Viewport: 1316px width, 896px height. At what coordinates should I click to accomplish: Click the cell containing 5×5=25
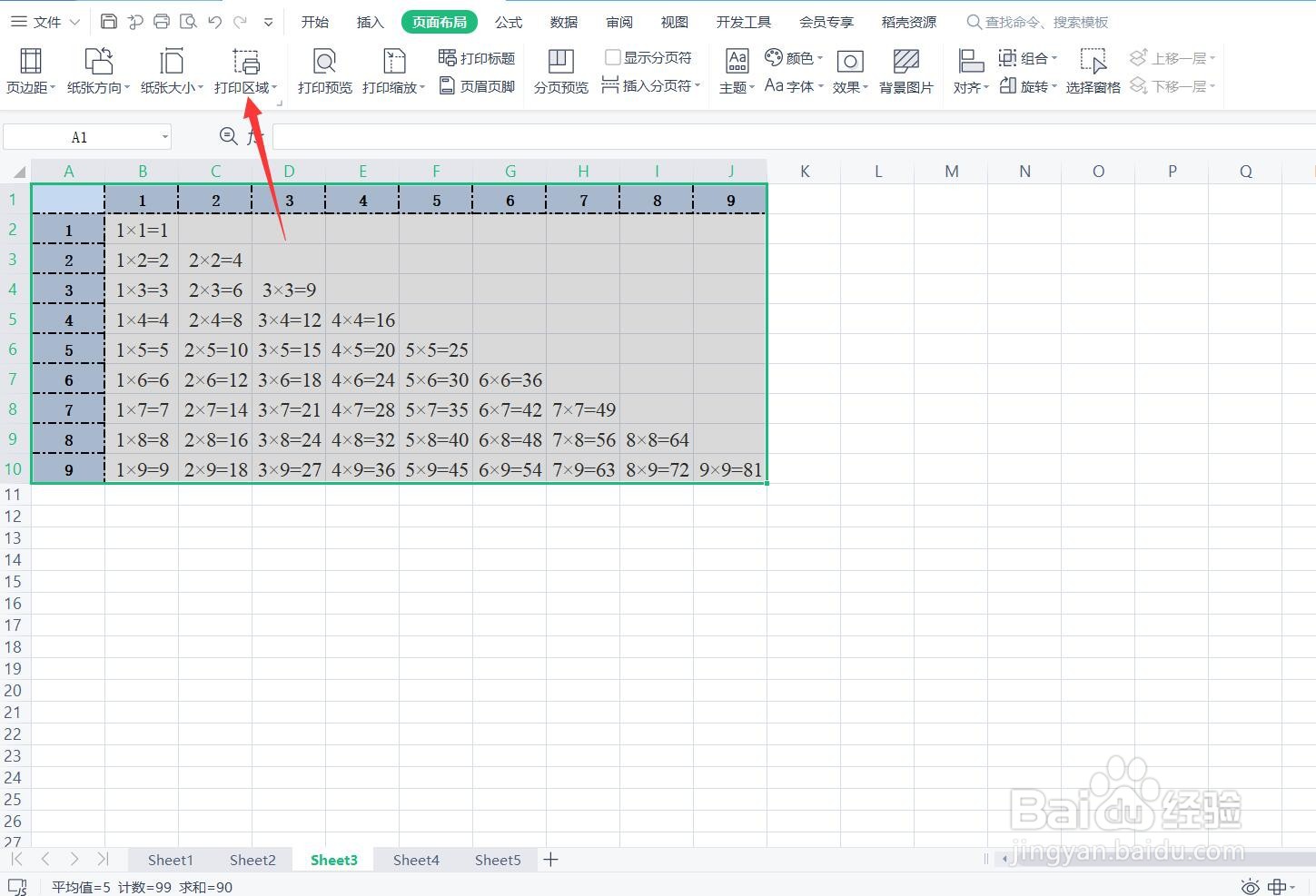coord(436,350)
